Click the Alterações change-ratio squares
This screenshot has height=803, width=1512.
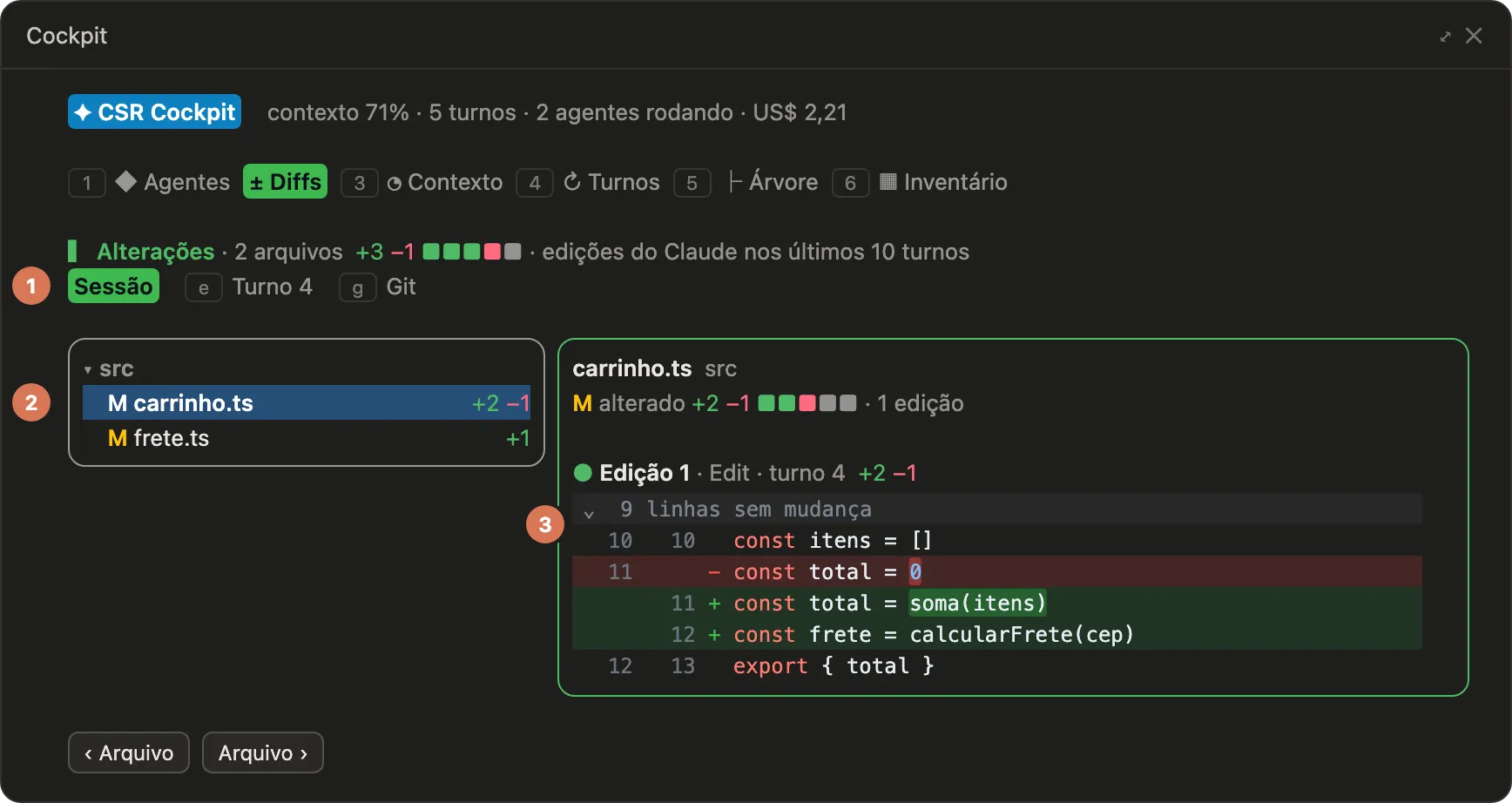[472, 252]
